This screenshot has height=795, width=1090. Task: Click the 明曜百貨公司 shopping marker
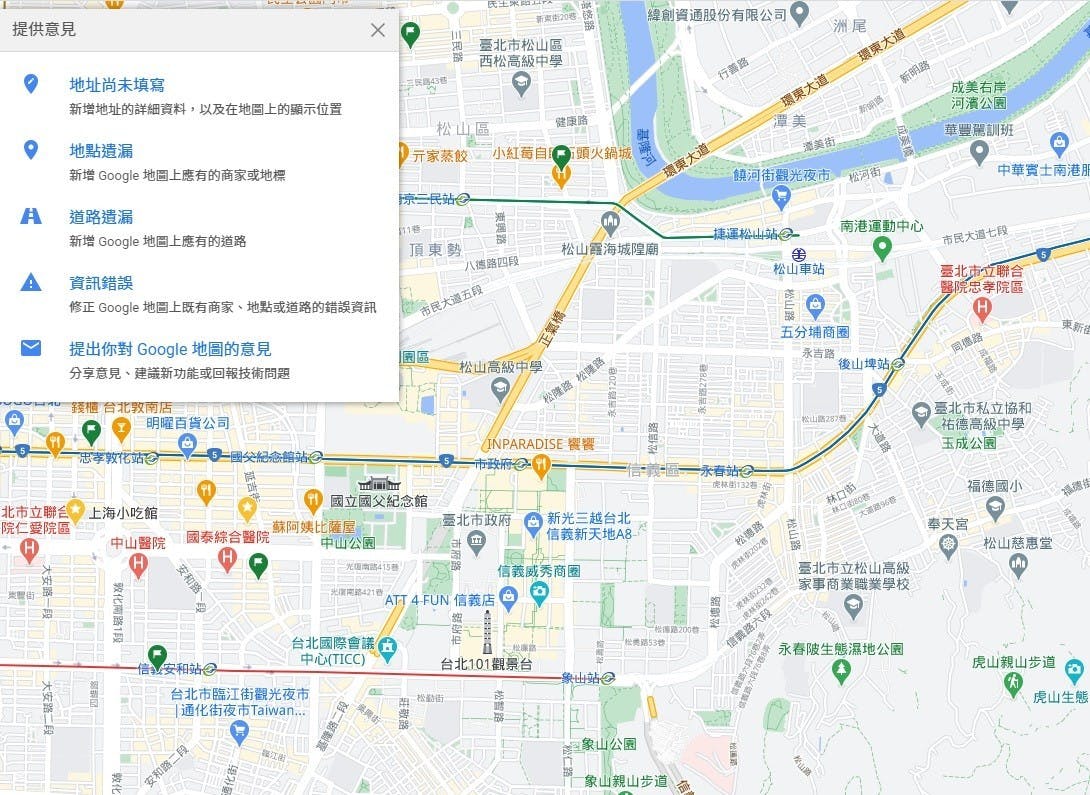click(187, 444)
